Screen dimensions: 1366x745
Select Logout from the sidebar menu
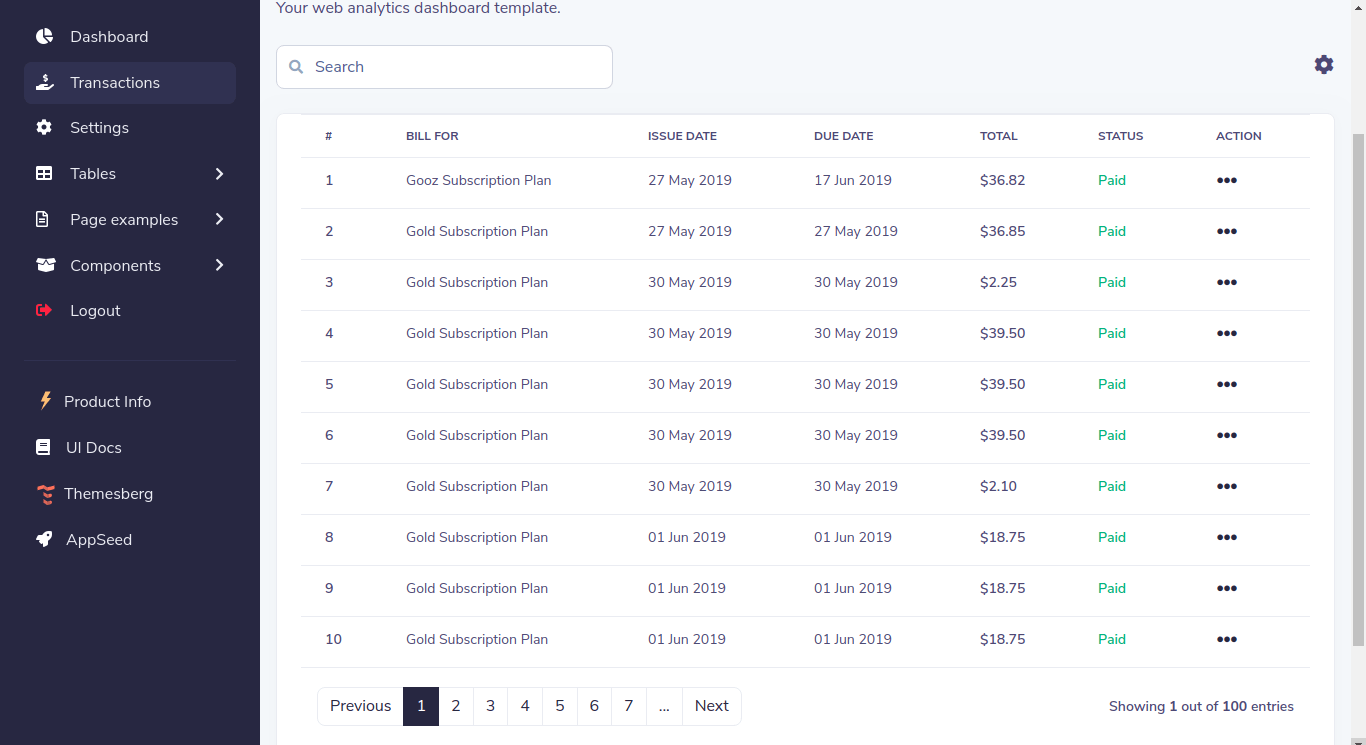click(x=95, y=310)
